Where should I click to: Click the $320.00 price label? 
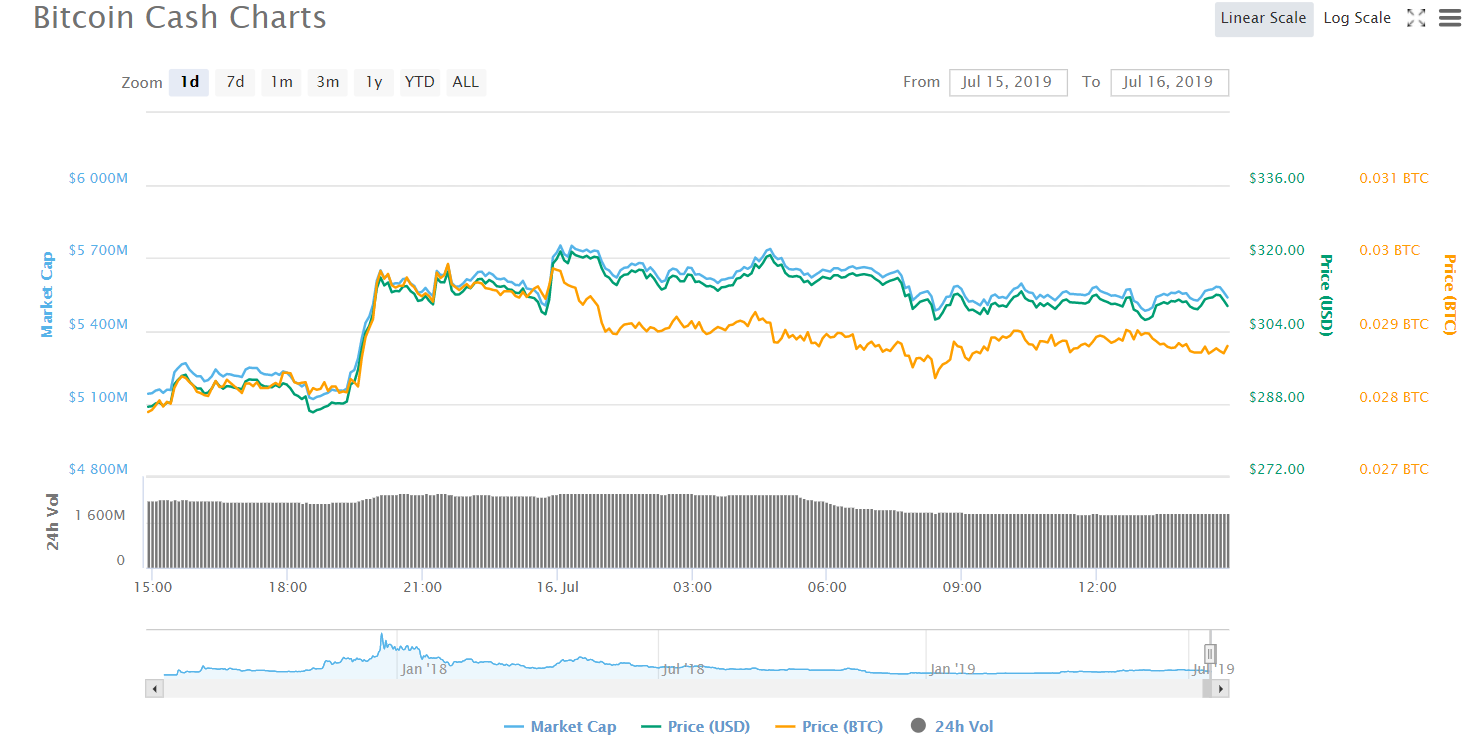(1277, 250)
